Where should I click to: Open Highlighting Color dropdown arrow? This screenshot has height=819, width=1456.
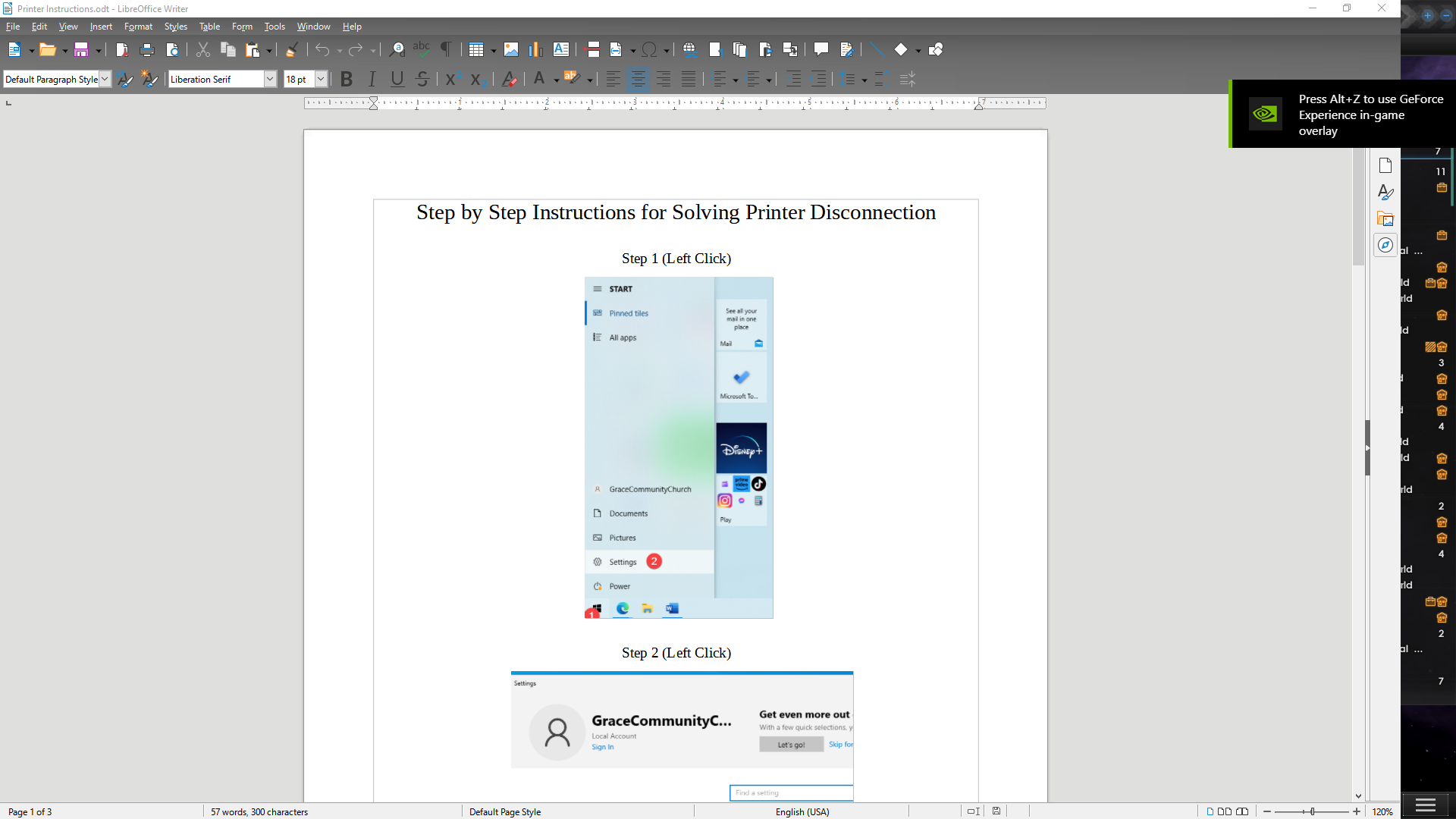(x=590, y=80)
